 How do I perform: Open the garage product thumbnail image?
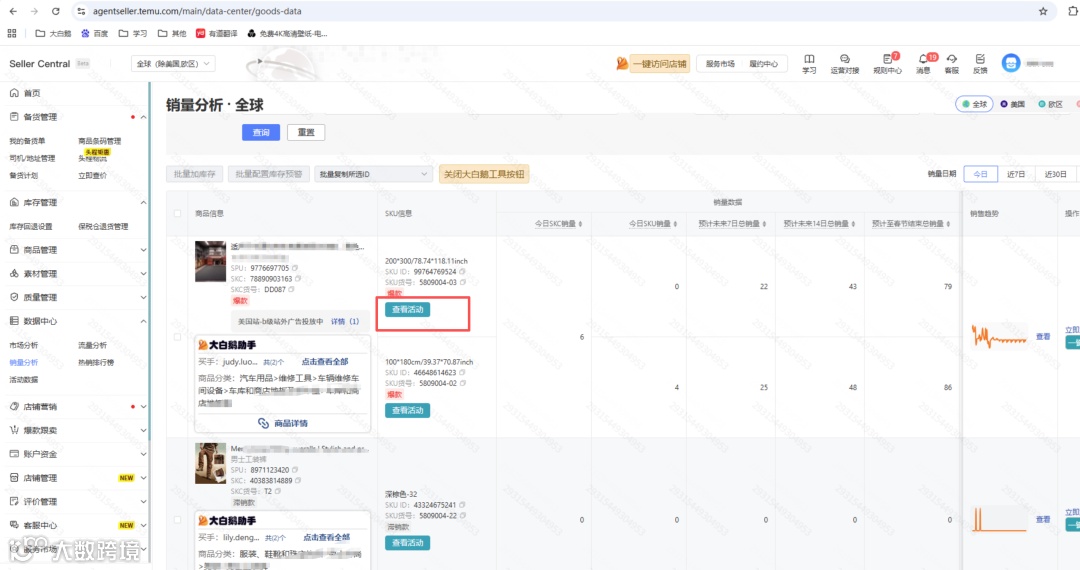(210, 261)
